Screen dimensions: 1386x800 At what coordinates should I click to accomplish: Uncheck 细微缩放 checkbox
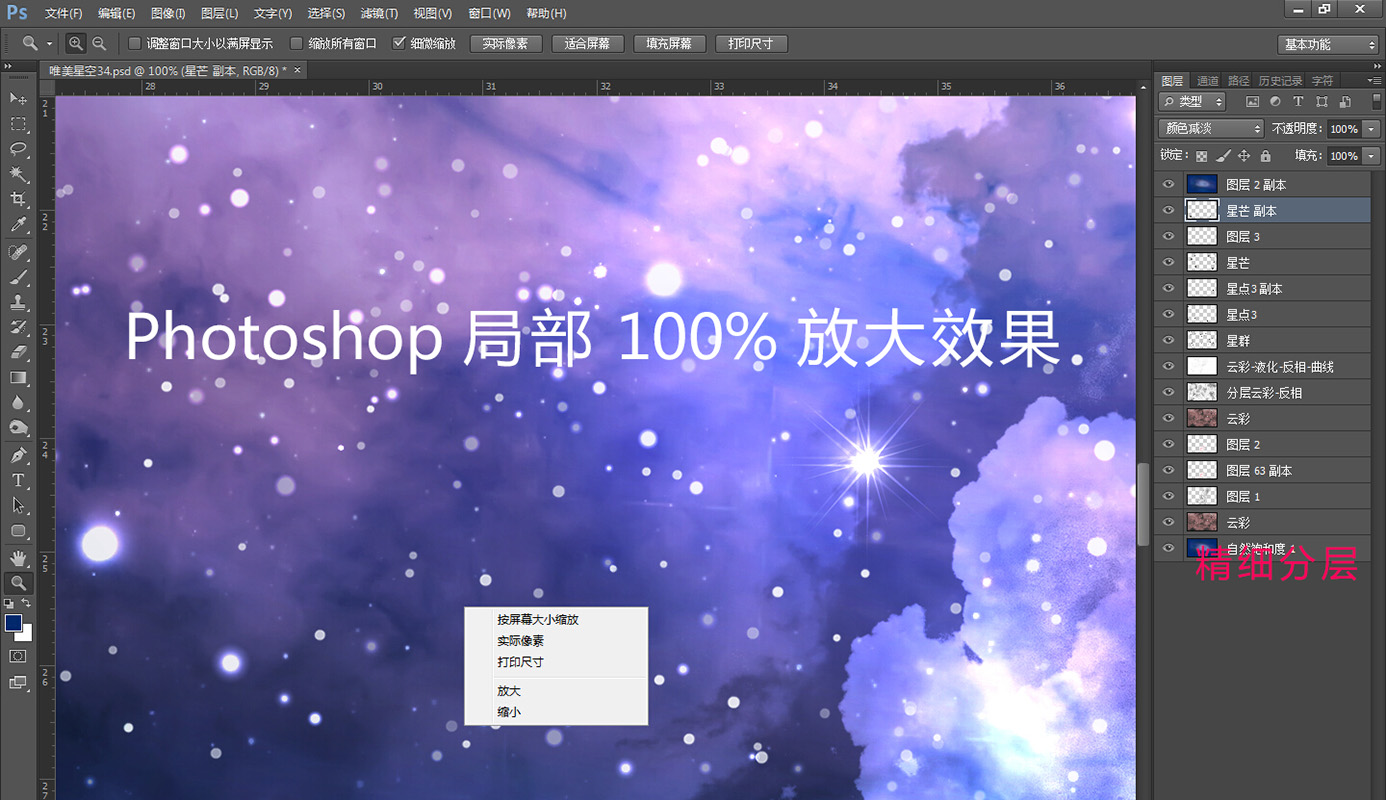click(x=399, y=44)
